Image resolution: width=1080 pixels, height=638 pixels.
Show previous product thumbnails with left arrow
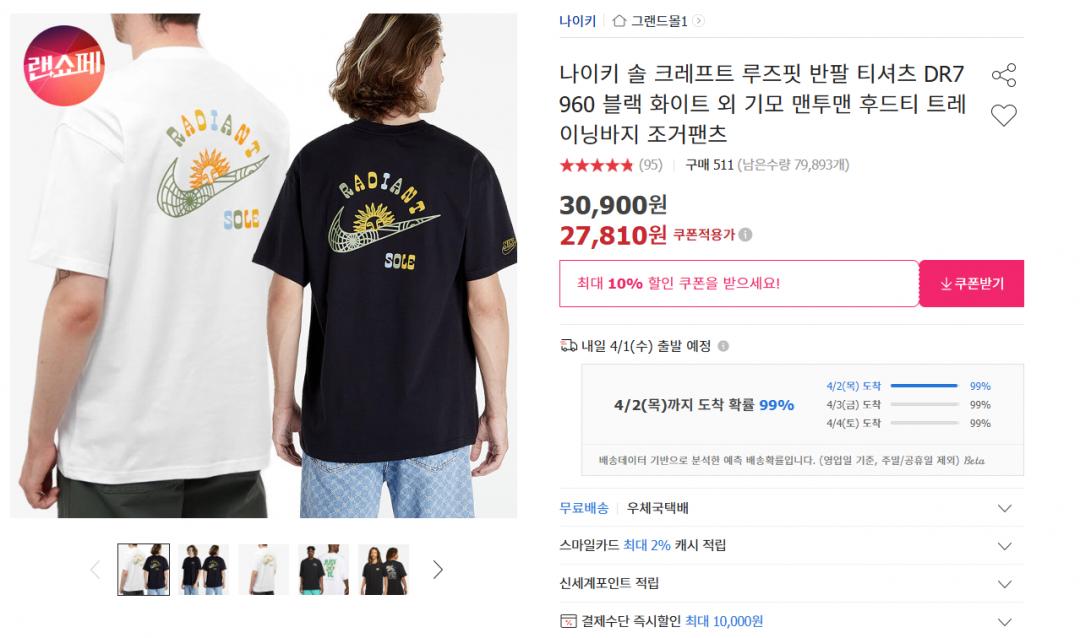[x=96, y=570]
